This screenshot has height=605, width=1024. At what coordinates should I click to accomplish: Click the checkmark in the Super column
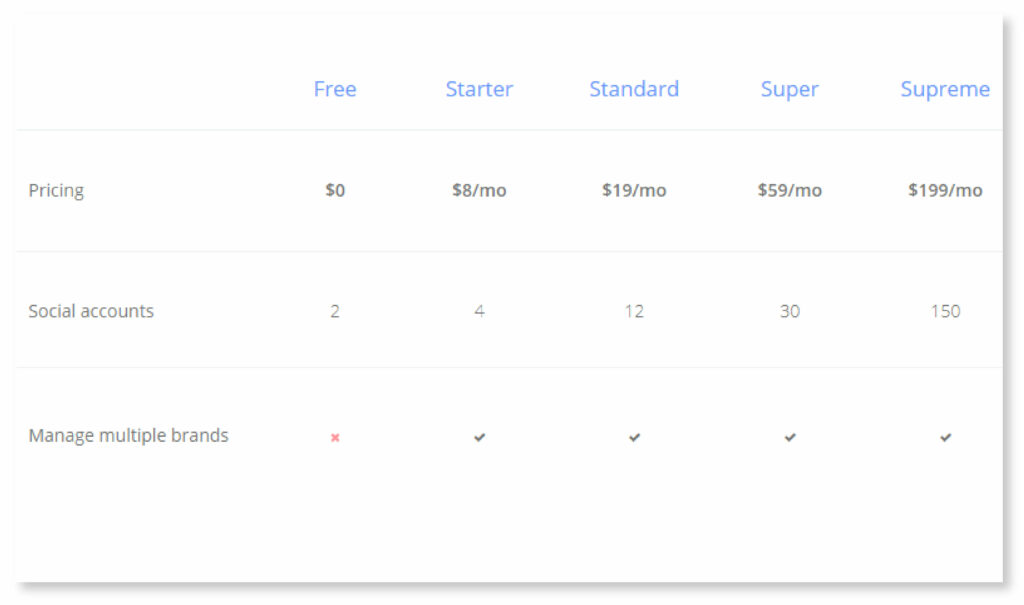[x=790, y=437]
